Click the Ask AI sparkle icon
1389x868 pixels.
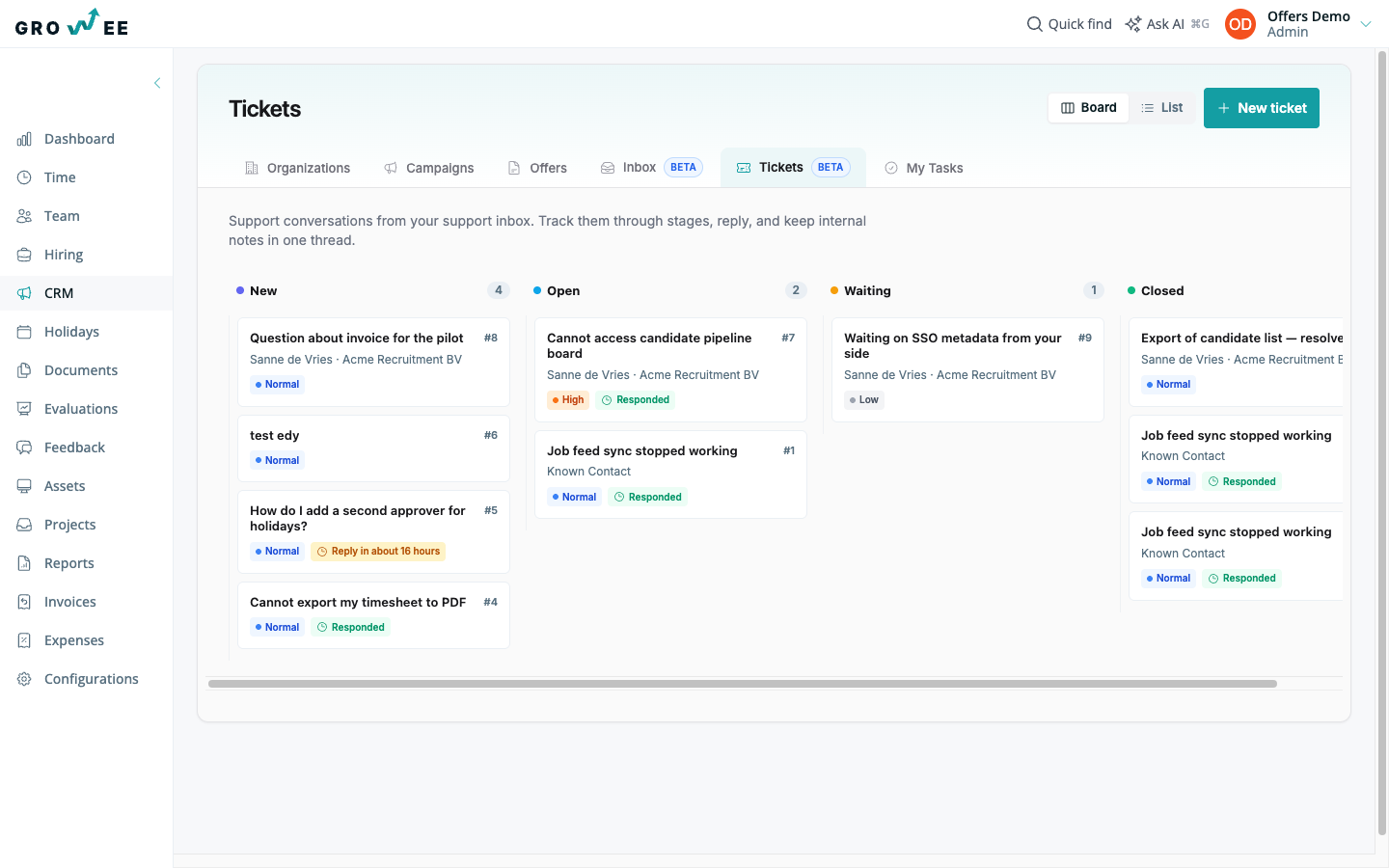pos(1133,24)
